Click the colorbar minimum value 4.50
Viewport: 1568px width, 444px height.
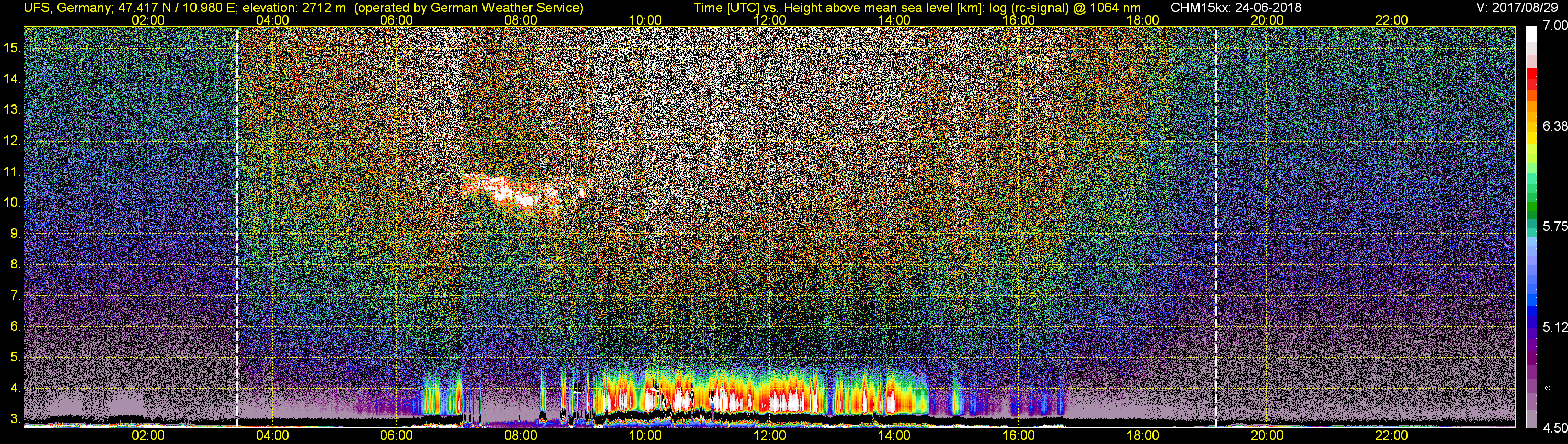coord(1555,428)
